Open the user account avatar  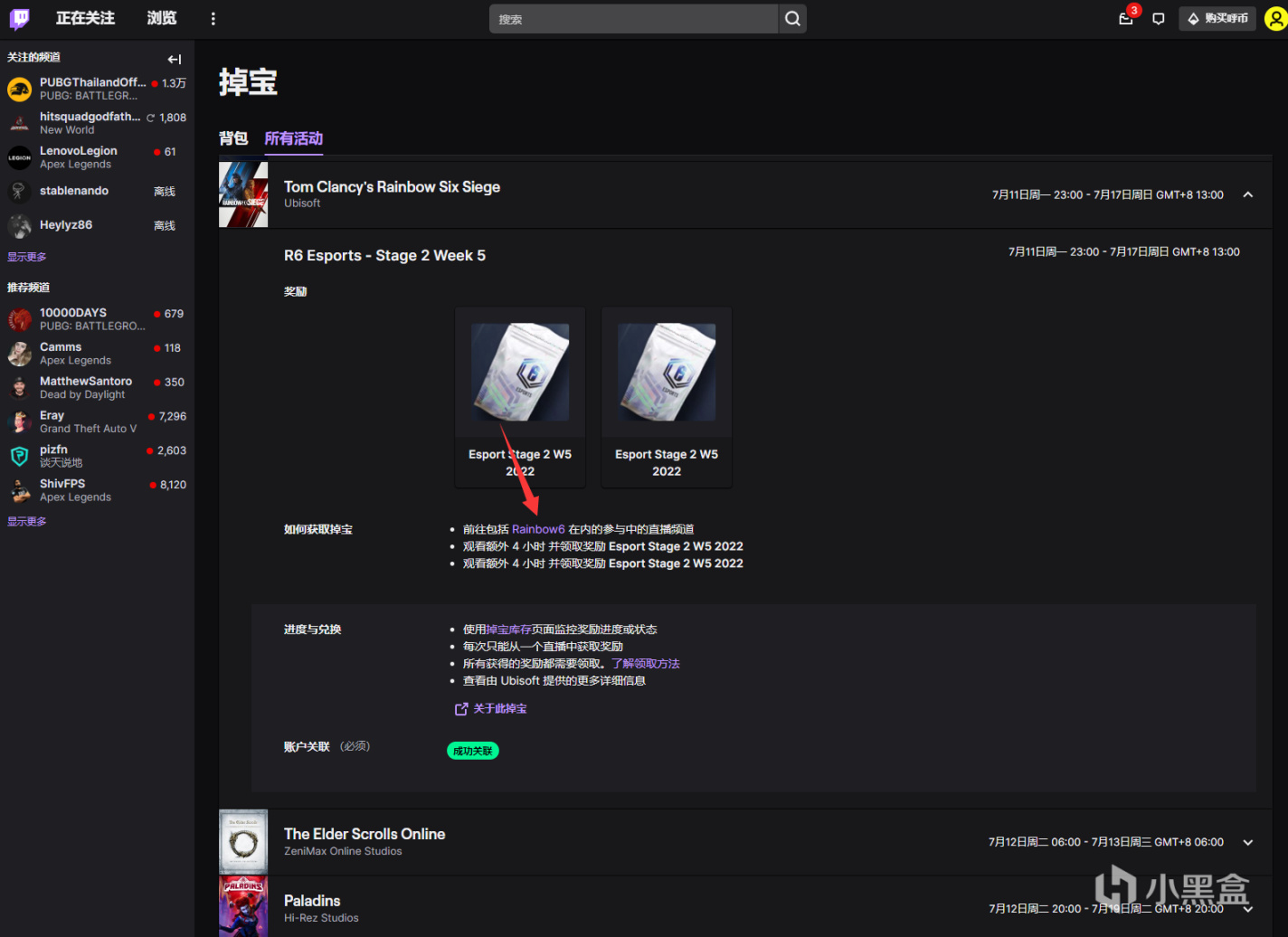click(x=1275, y=18)
